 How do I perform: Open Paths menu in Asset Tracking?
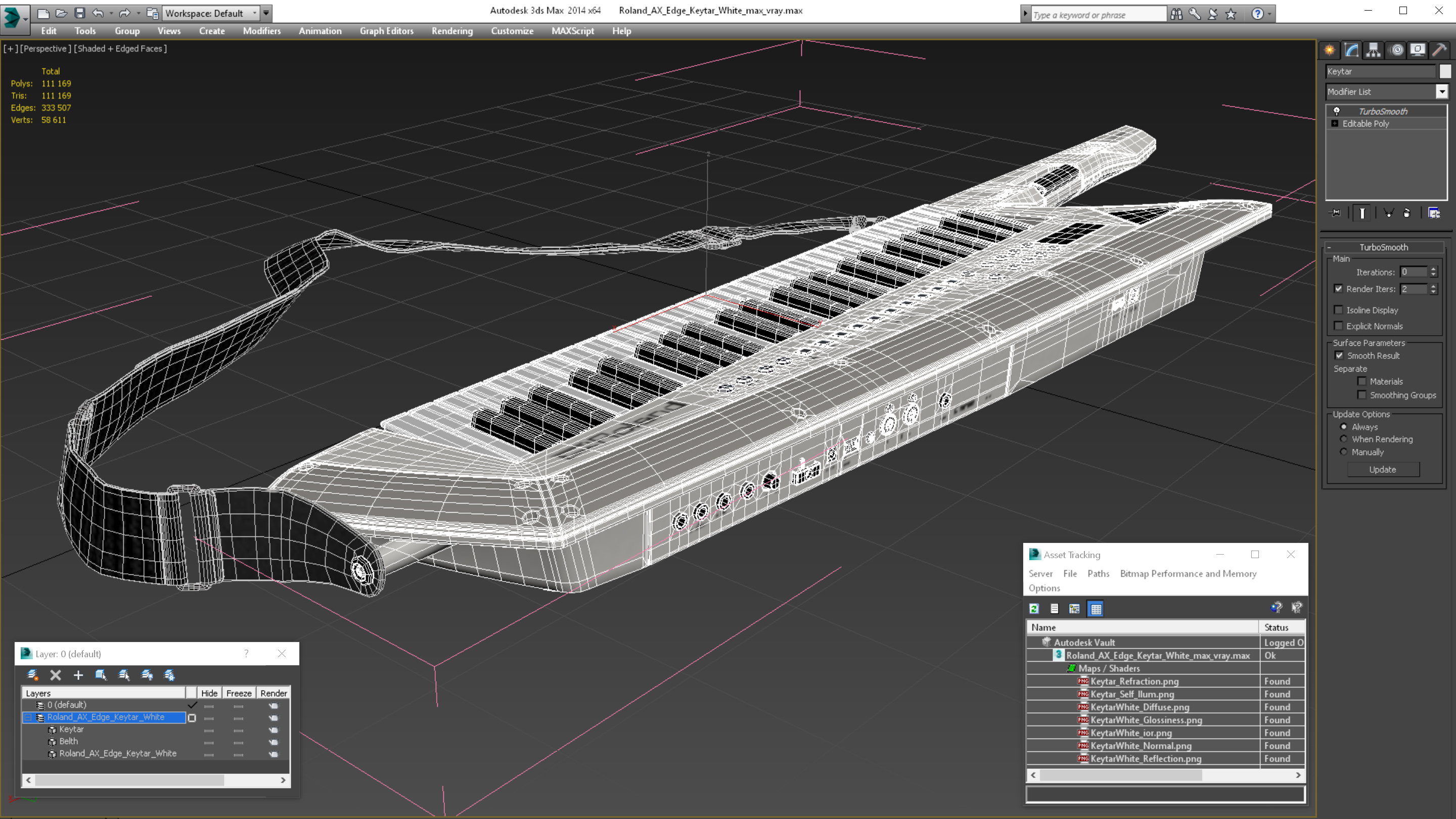click(x=1098, y=574)
